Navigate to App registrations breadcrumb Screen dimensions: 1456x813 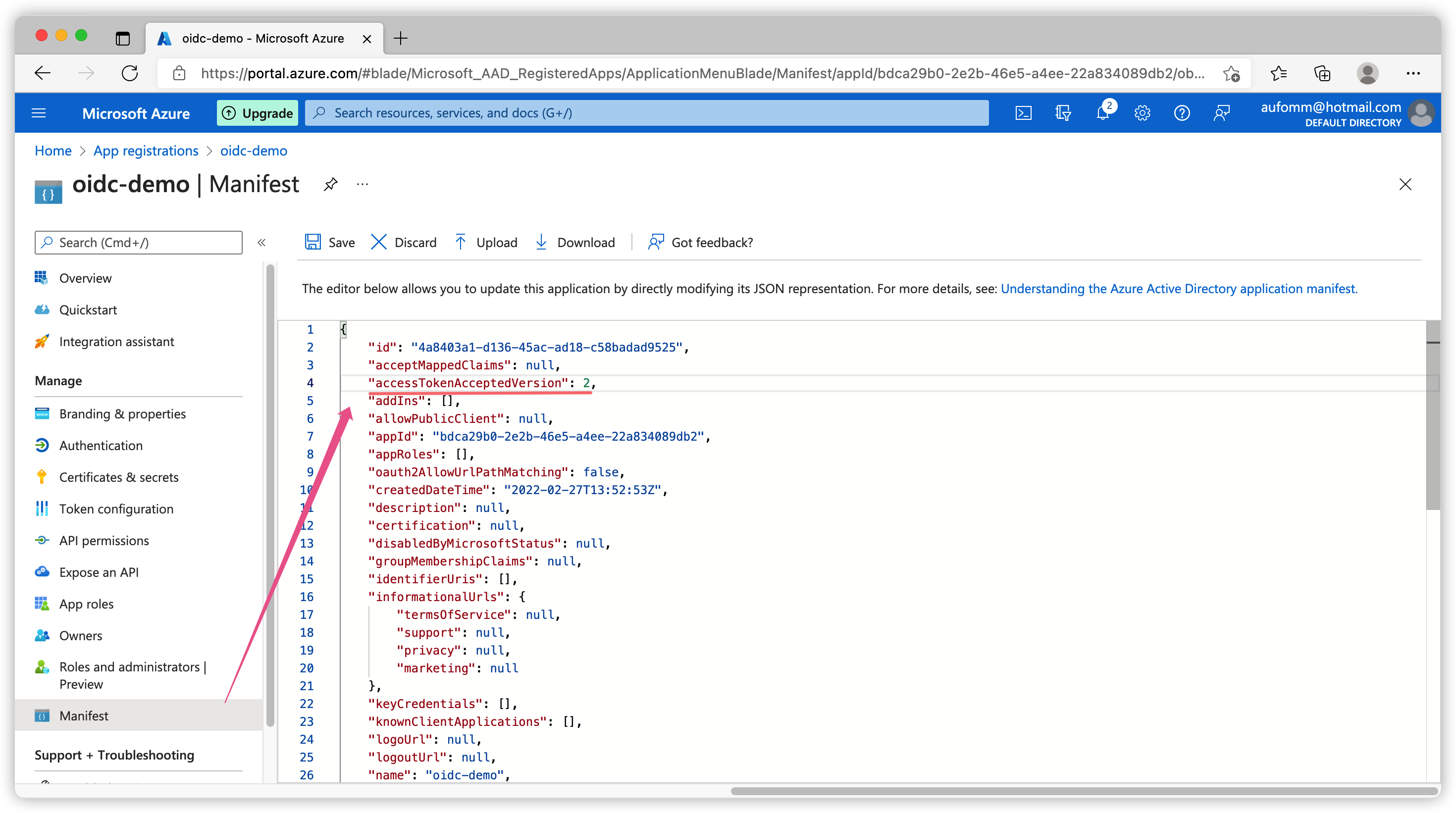[x=146, y=151]
